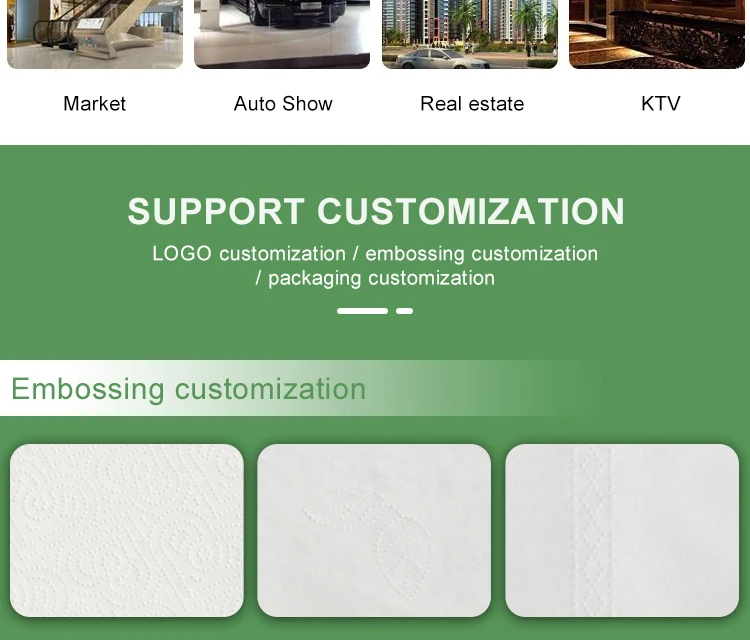Select the diamond stripe embossing sample
Screen dimensions: 750x640
point(622,530)
